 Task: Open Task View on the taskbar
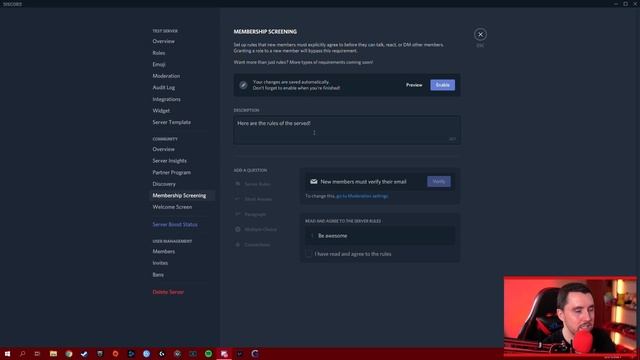[x=38, y=353]
